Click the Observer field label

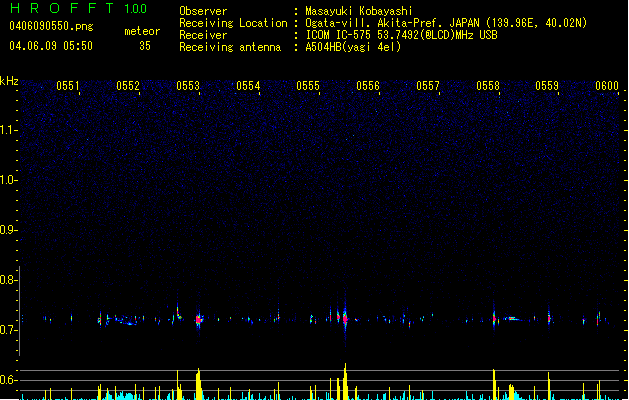pyautogui.click(x=203, y=11)
